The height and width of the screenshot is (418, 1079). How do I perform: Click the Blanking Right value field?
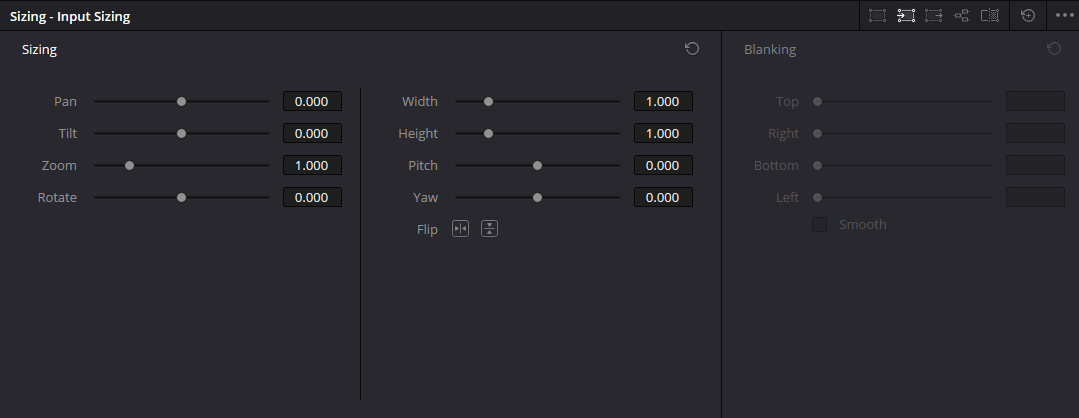click(1036, 134)
